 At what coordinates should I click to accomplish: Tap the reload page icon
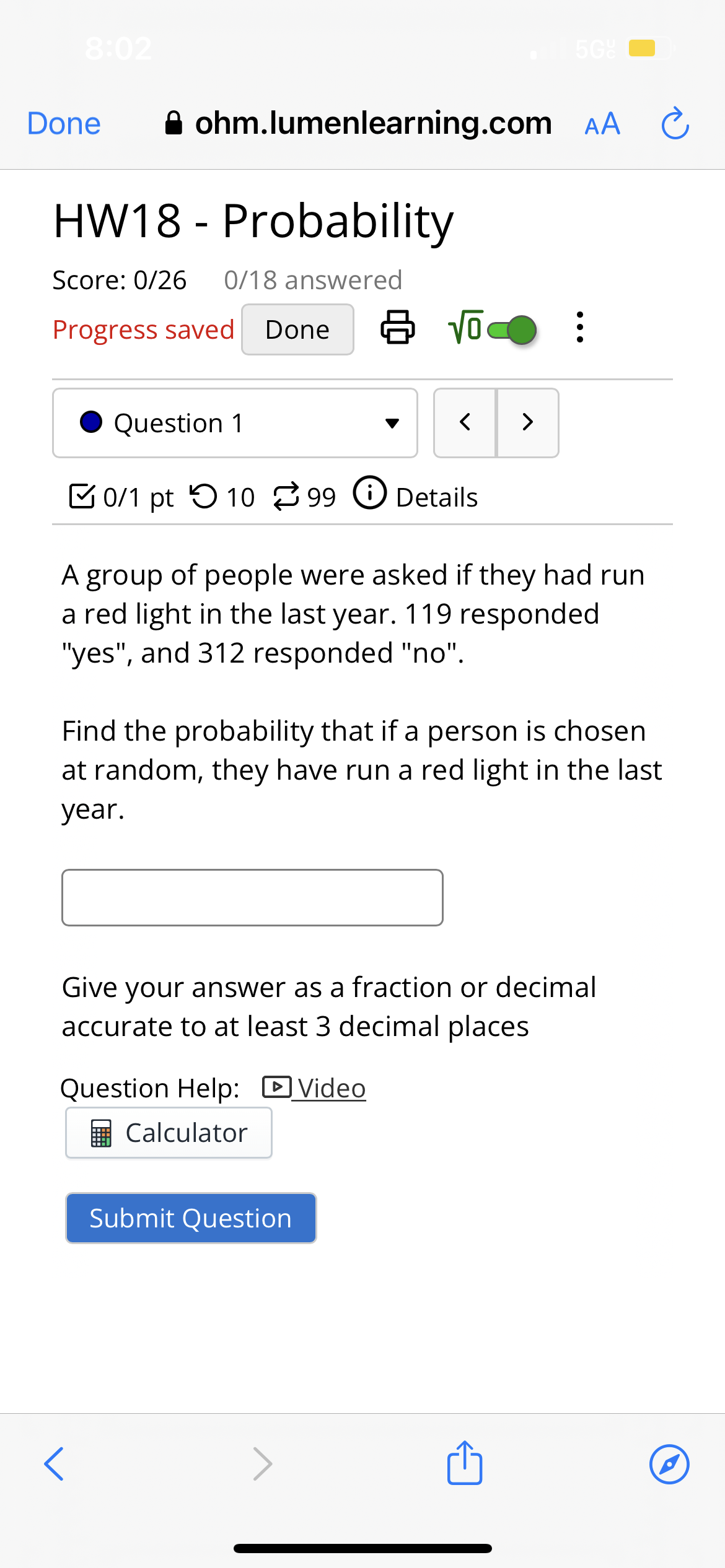click(674, 123)
